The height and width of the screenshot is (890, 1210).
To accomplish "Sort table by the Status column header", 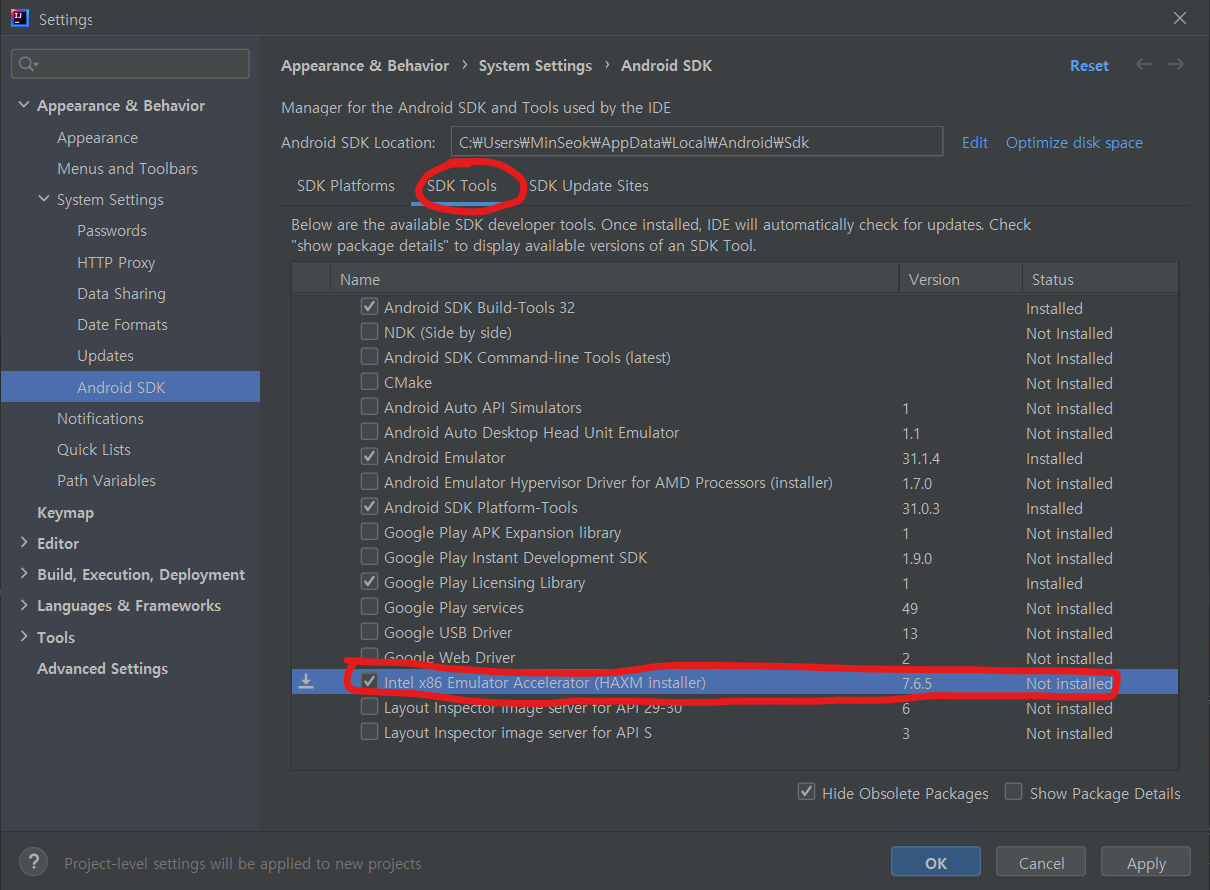I will 1099,280.
